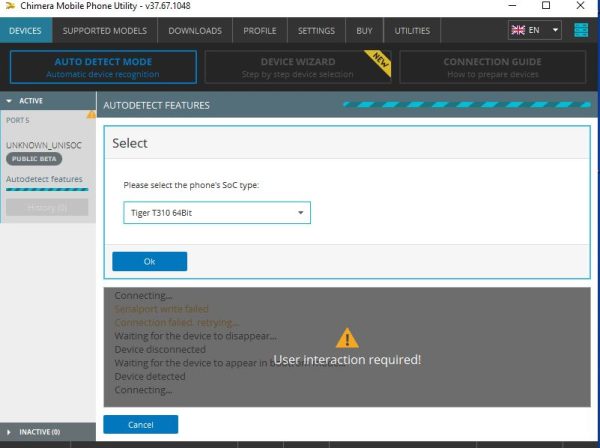The width and height of the screenshot is (600, 448).
Task: Click the 'Device disconnected' log line
Action: (x=160, y=349)
